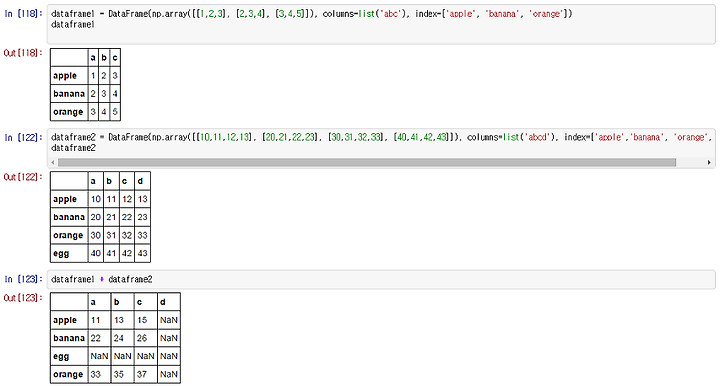Click value 1 in Out[118] apple row

[93, 76]
